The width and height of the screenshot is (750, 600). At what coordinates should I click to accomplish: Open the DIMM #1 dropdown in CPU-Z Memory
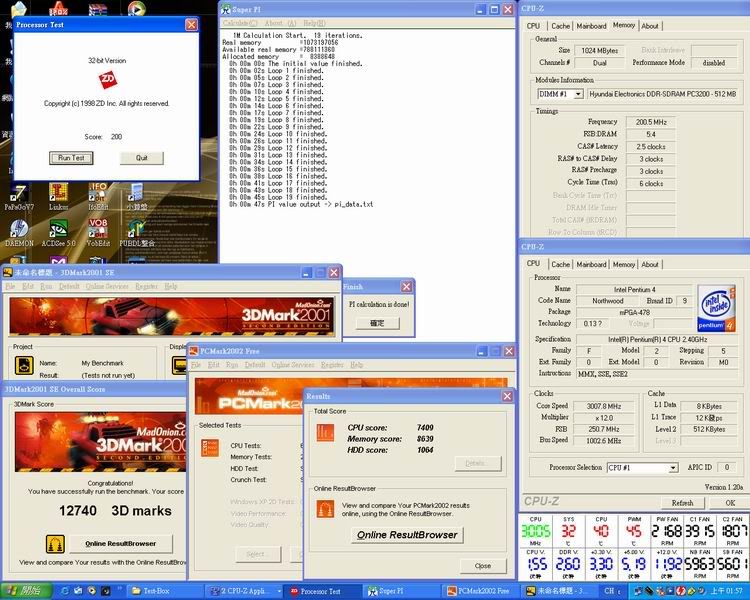[x=578, y=94]
